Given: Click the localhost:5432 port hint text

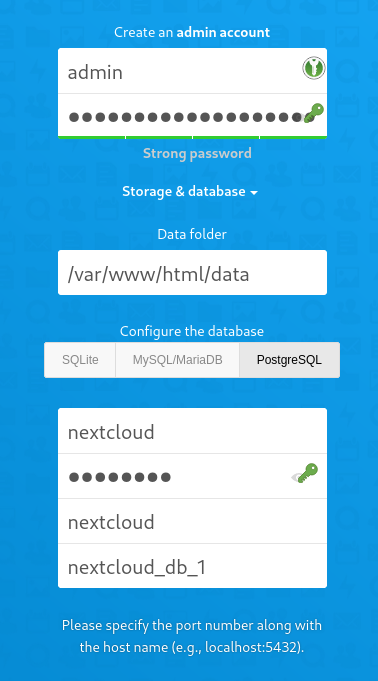Looking at the screenshot, I should coord(251,647).
